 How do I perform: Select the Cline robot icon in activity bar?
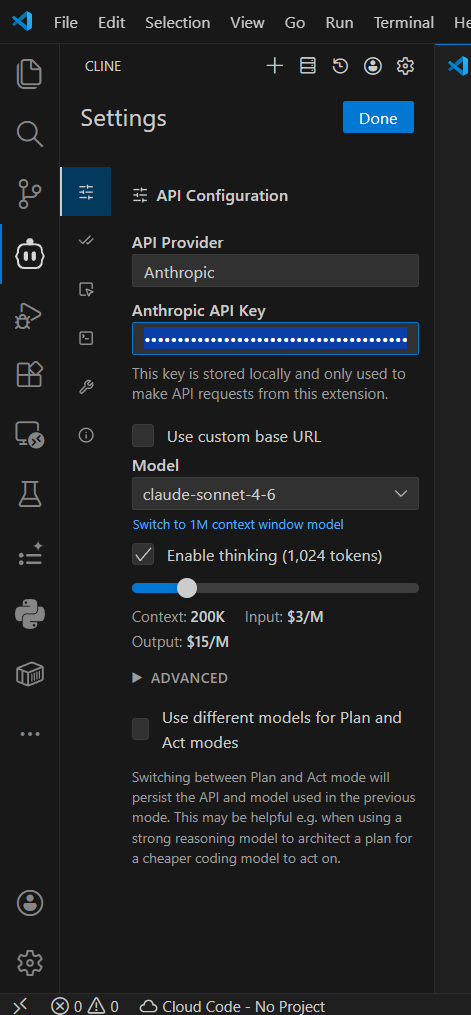pyautogui.click(x=30, y=254)
